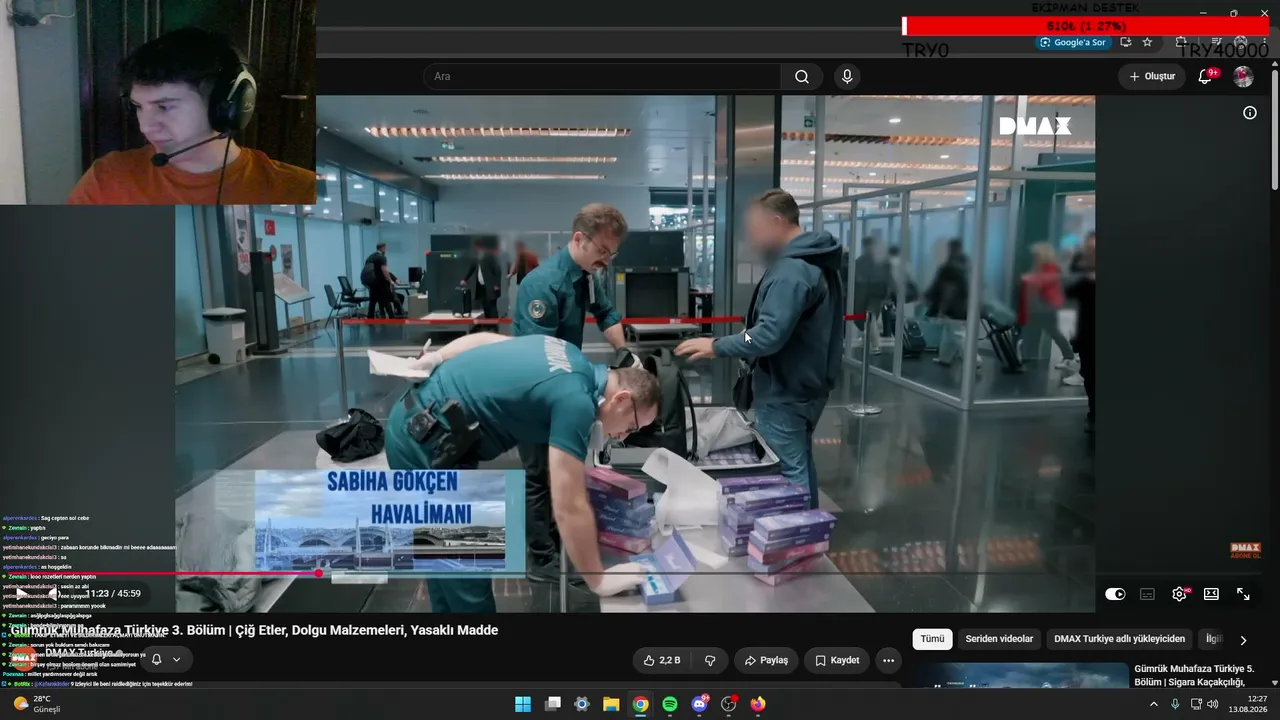Viewport: 1280px width, 720px height.
Task: Open the three-dot more actions menu
Action: point(888,661)
